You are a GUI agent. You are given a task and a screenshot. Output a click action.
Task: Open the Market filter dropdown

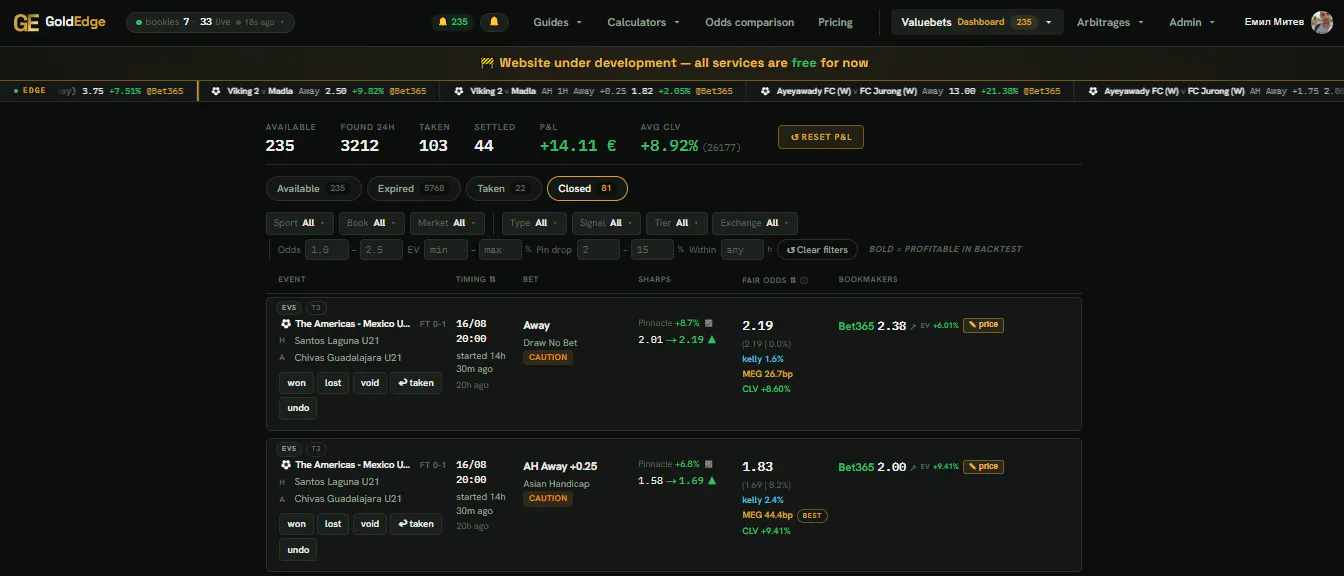447,223
